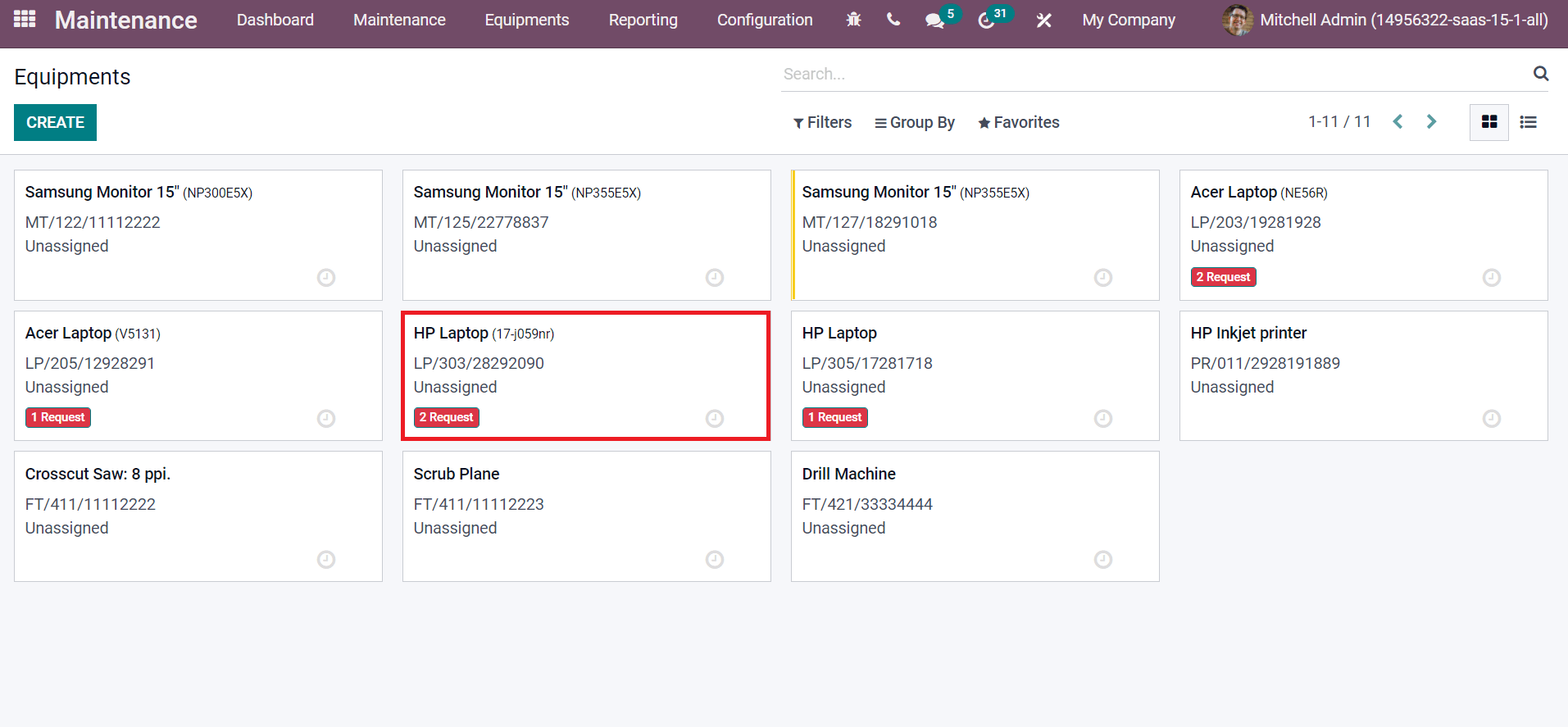Open the Equipments menu
1568x727 pixels.
coord(527,20)
